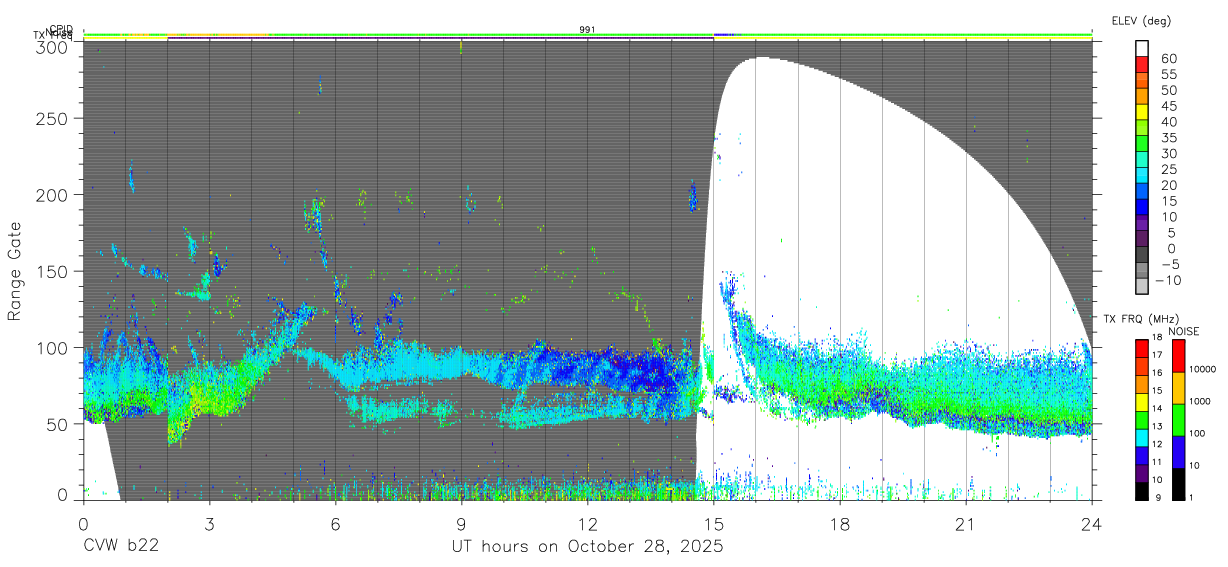Pick the black bottom segment of TX FRQ bar

[1142, 491]
